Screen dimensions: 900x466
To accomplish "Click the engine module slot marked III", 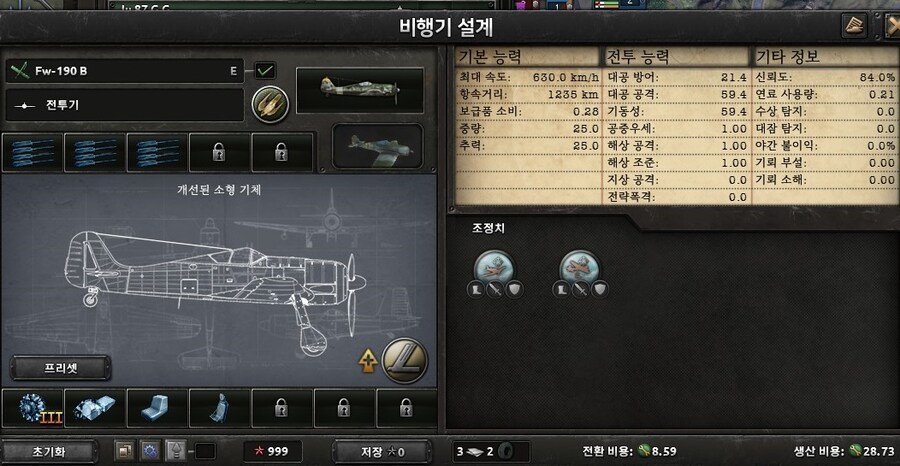I will [x=32, y=408].
